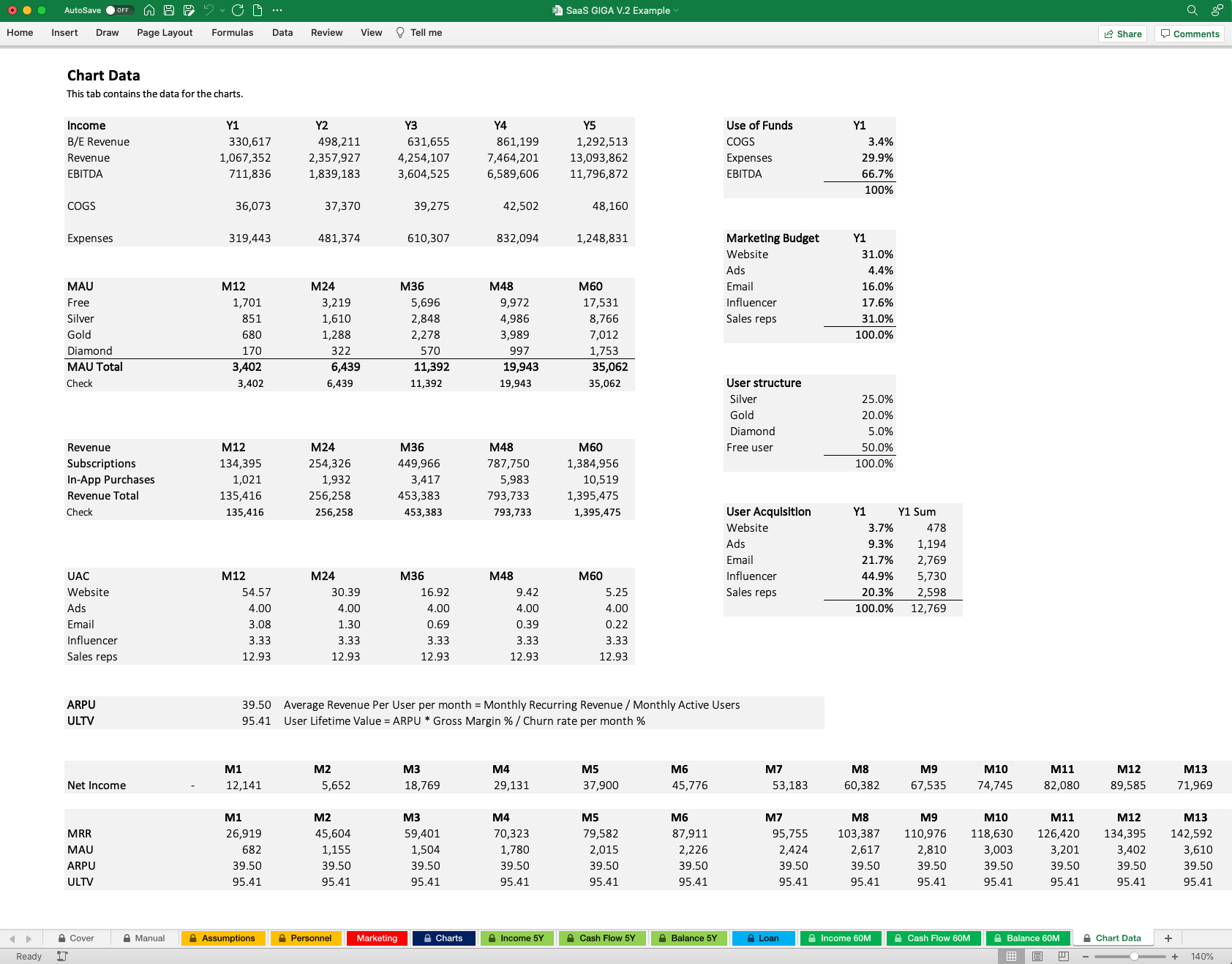Select the Chart Data heading cell
The width and height of the screenshot is (1232, 964).
tap(103, 75)
